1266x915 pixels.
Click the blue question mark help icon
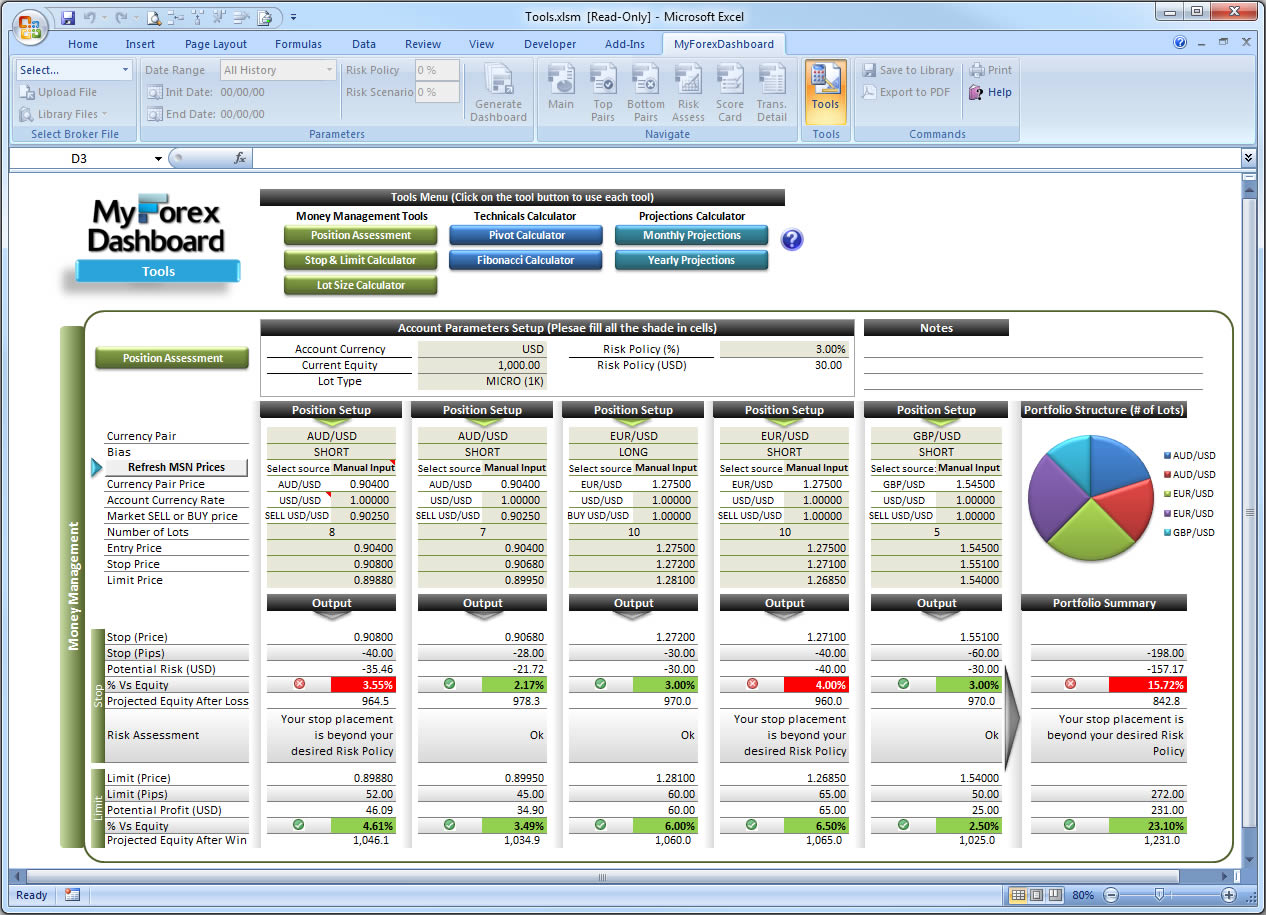click(x=792, y=240)
